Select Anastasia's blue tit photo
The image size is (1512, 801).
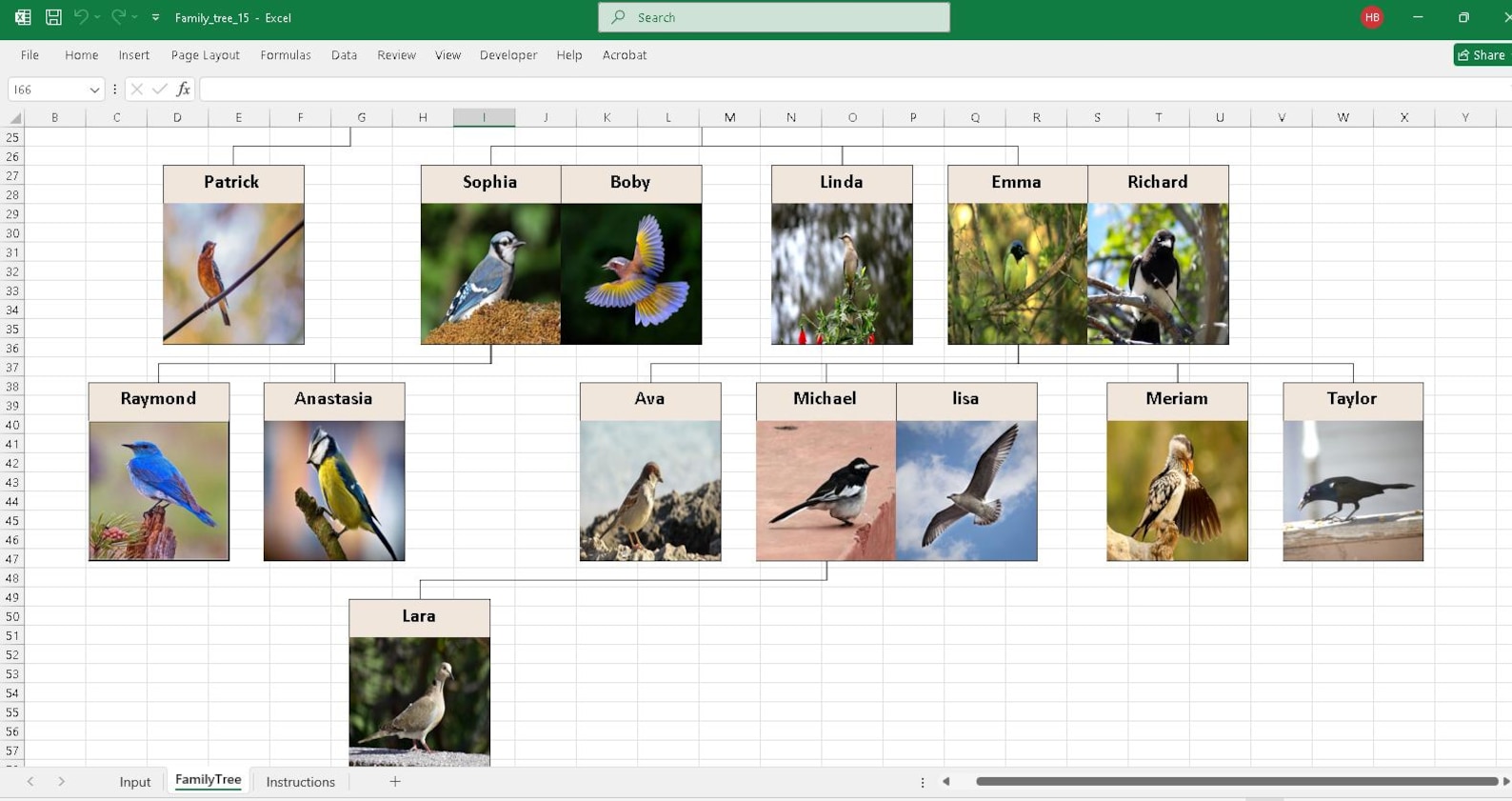coord(334,491)
